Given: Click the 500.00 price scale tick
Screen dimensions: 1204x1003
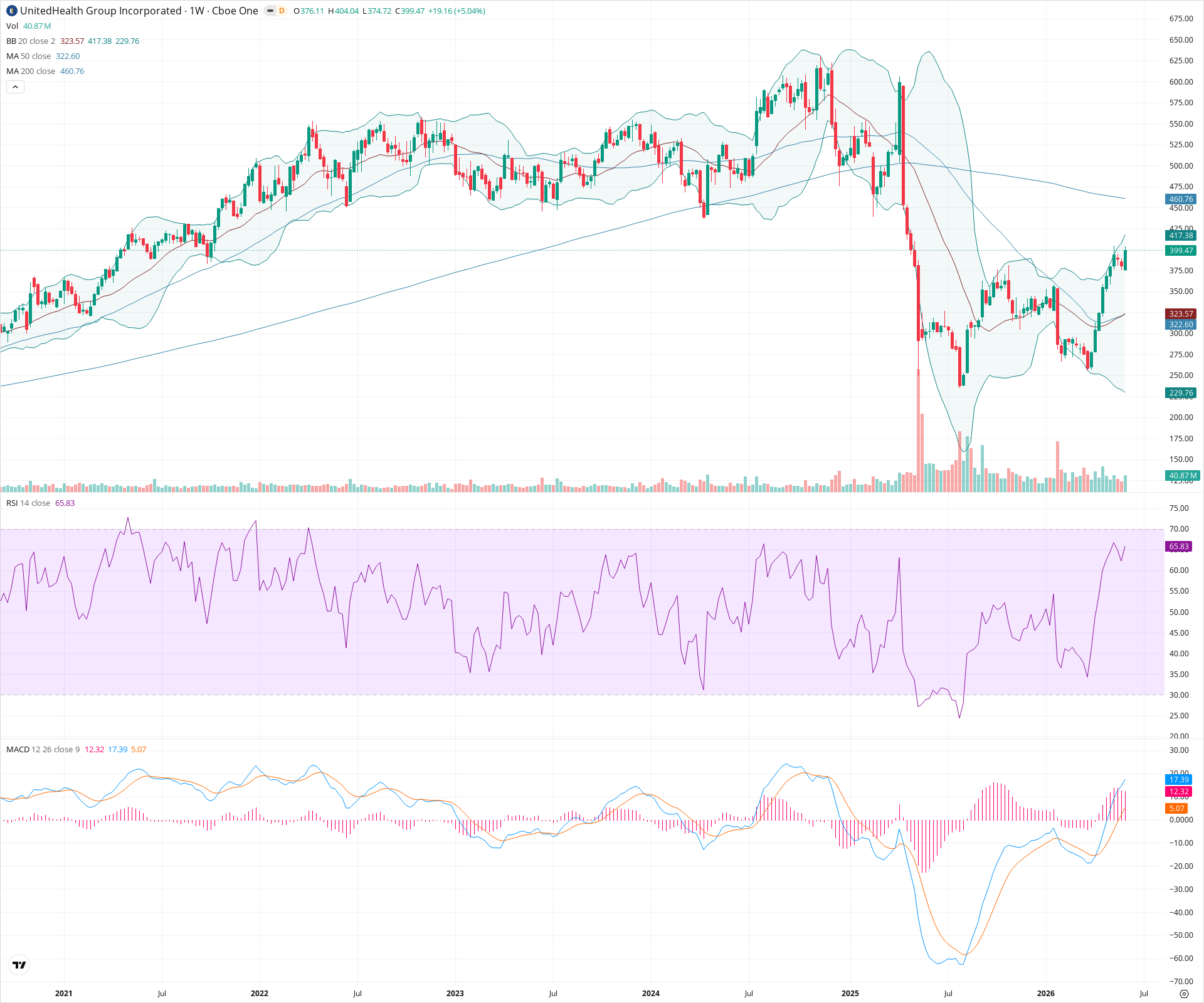Looking at the screenshot, I should [x=1181, y=165].
